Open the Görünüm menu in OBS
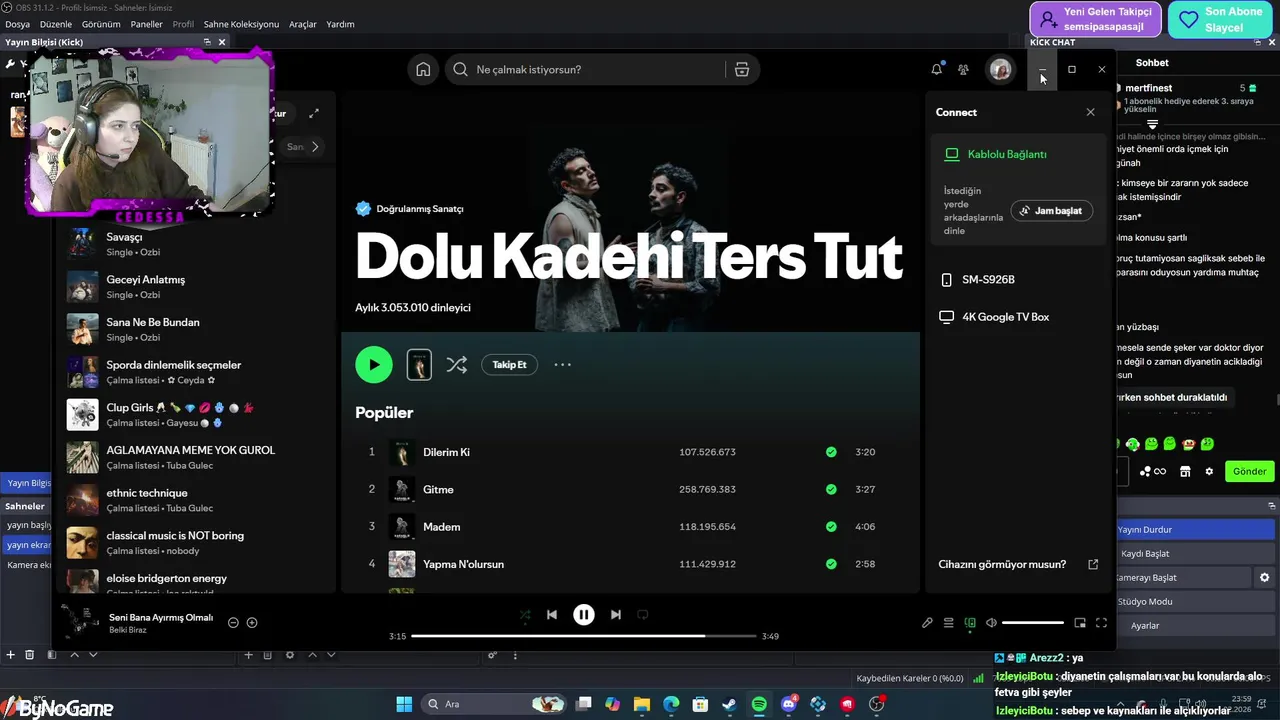The height and width of the screenshot is (720, 1280). (101, 24)
